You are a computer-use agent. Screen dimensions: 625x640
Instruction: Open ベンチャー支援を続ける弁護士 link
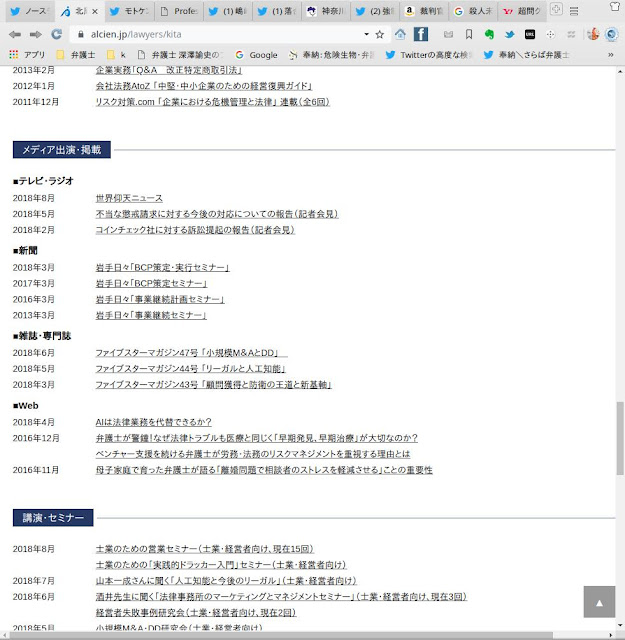coord(253,454)
